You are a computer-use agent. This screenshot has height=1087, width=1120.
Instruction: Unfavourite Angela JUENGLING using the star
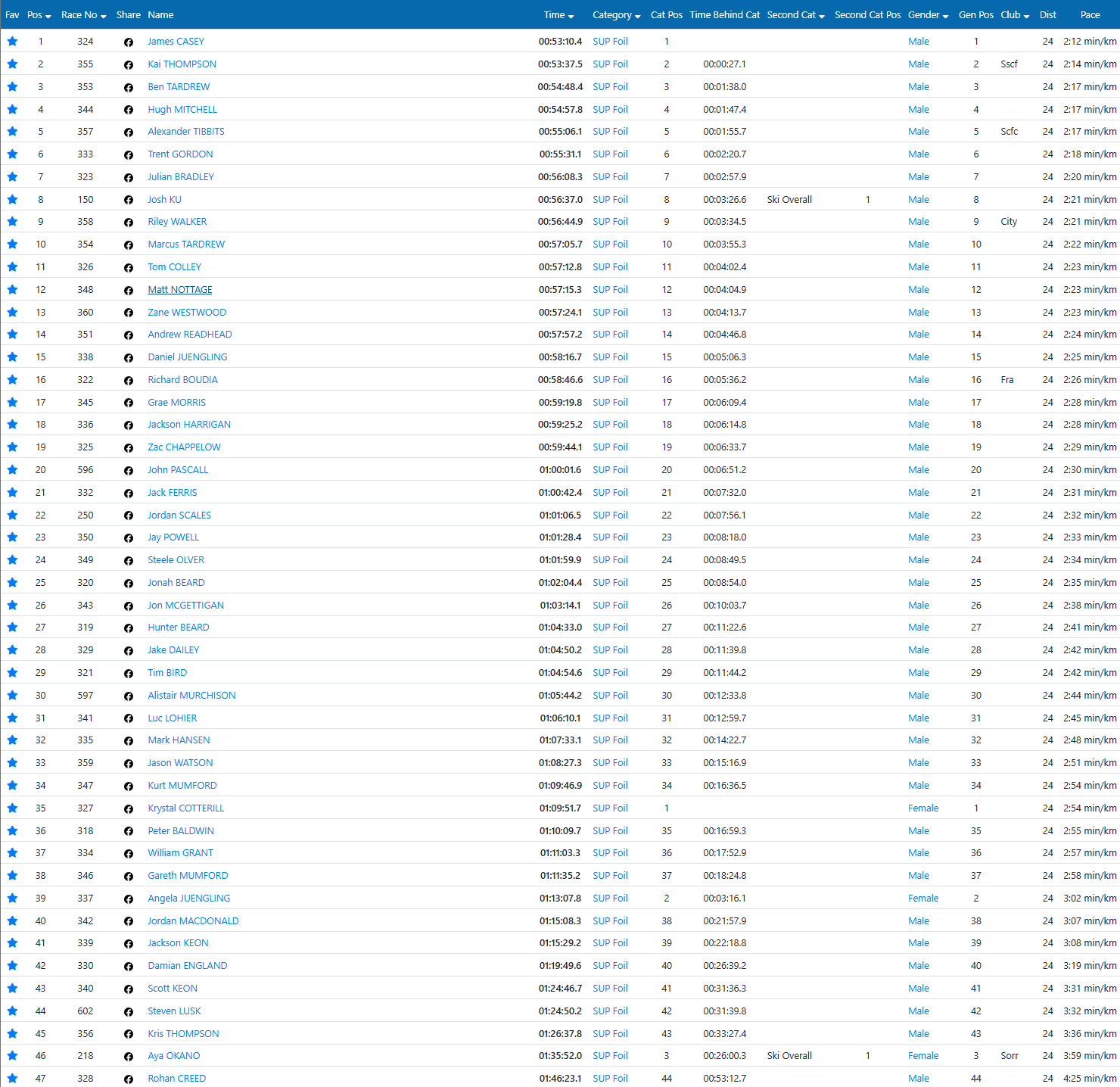pyautogui.click(x=12, y=899)
